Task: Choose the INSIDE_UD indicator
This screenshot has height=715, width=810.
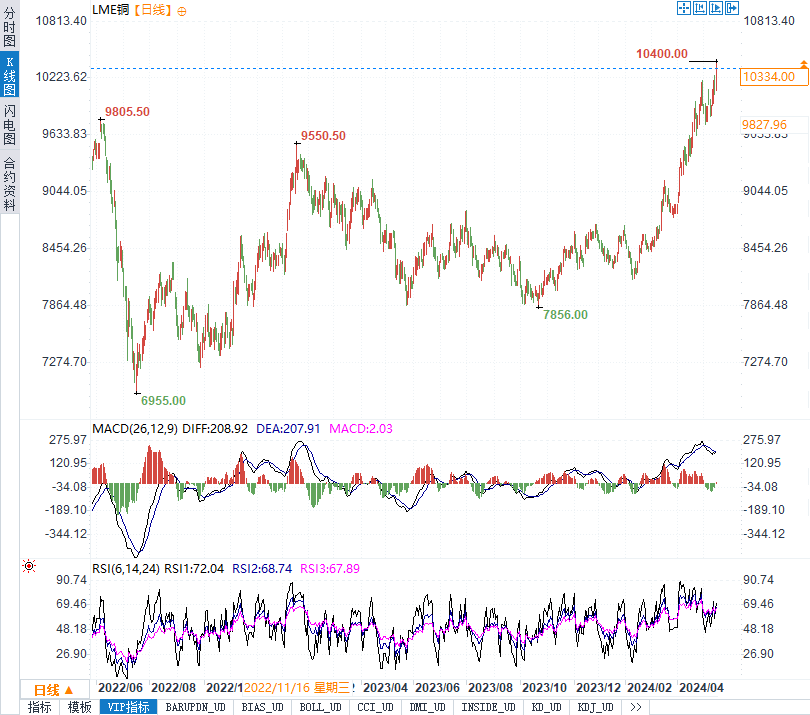Action: pos(488,707)
